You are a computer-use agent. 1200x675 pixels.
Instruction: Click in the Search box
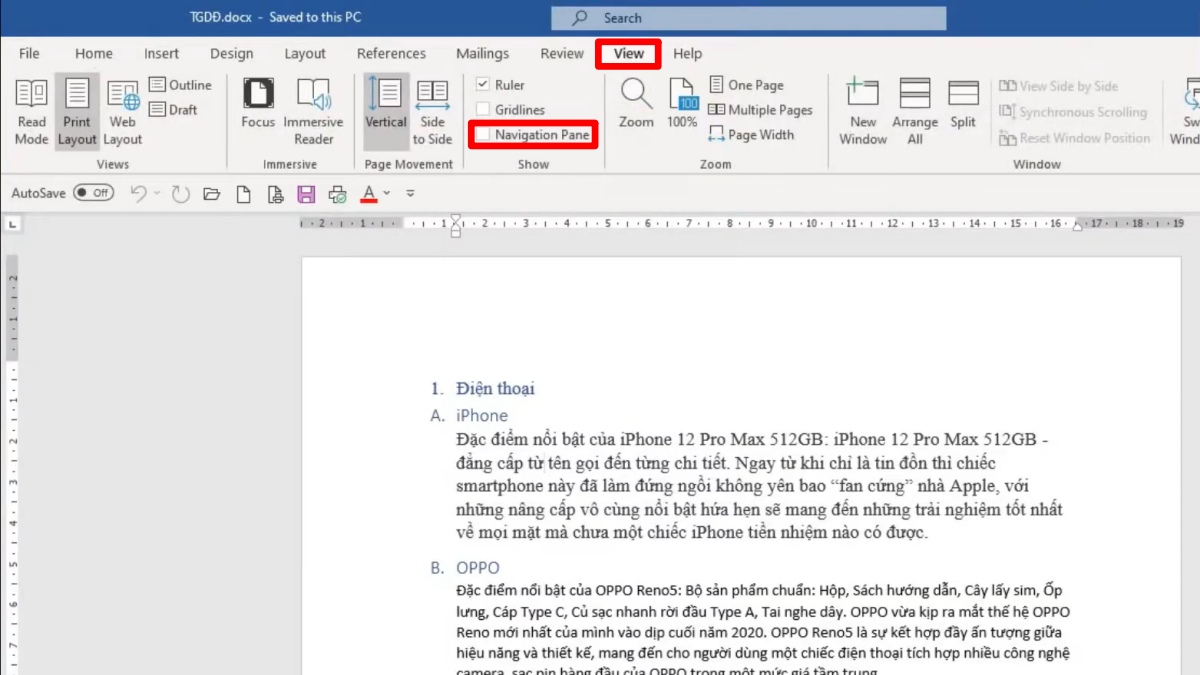(x=748, y=18)
